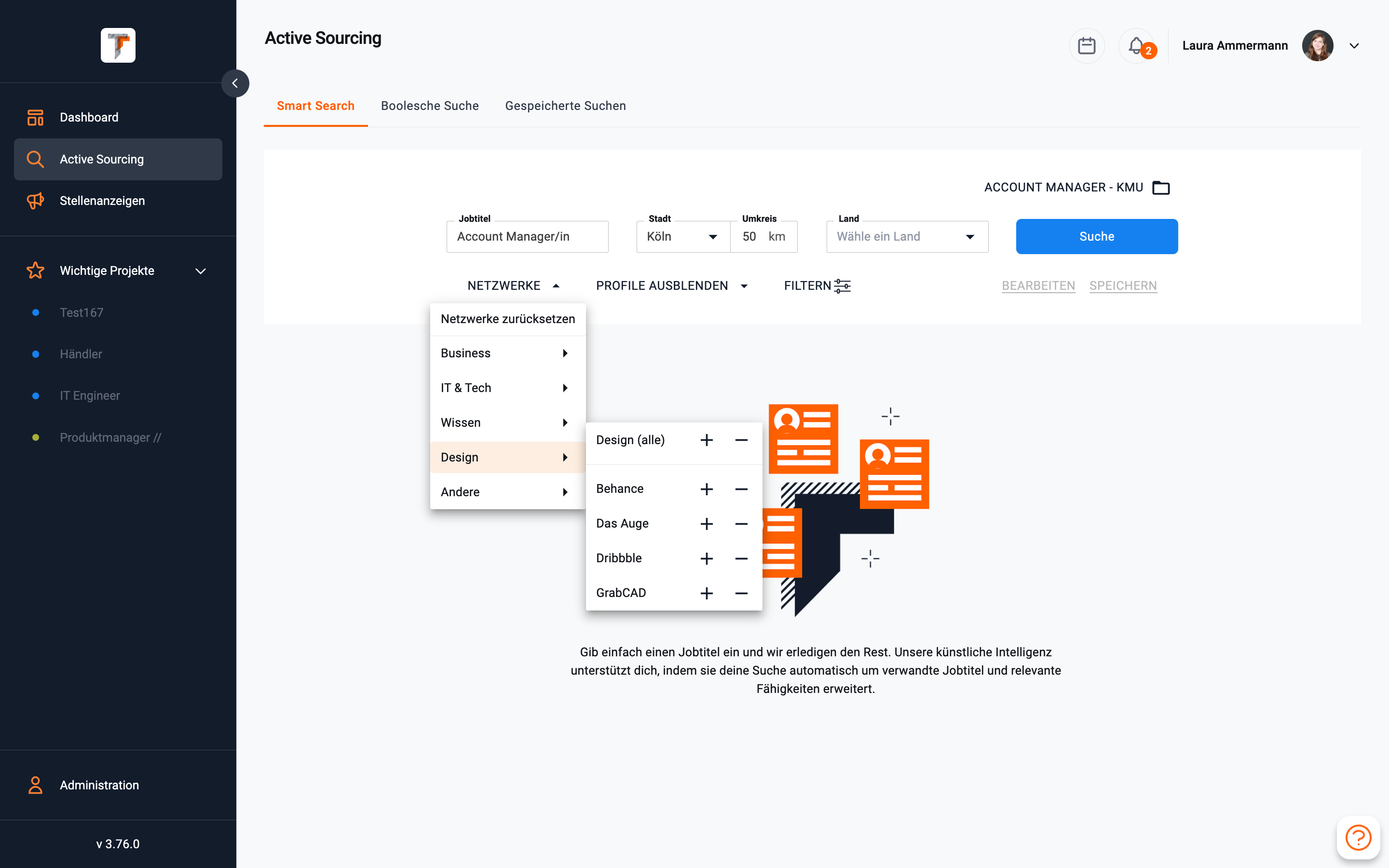
Task: Switch to Gespeicherte Suchen tab
Action: click(565, 106)
